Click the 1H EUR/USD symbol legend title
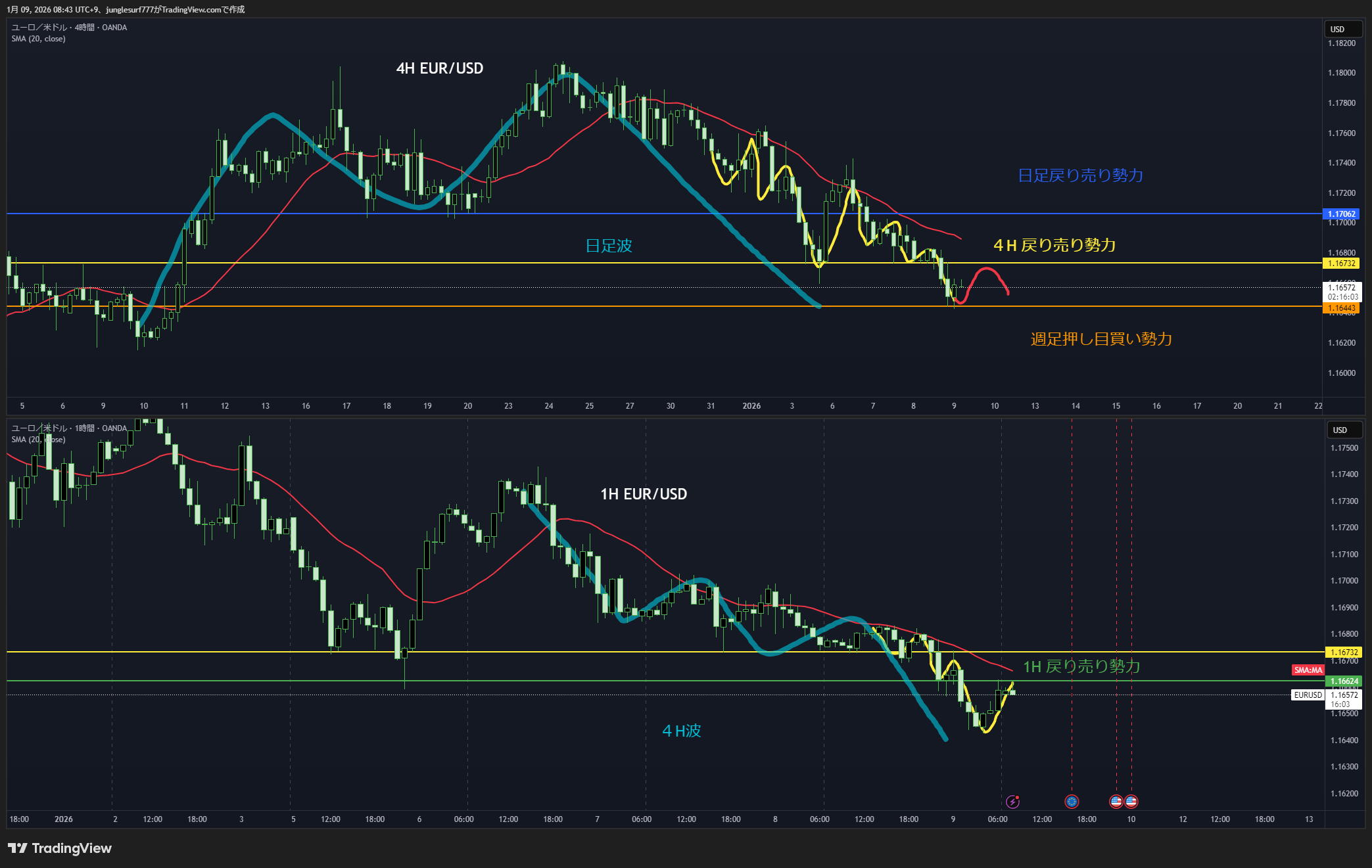The image size is (1372, 868). (69, 428)
